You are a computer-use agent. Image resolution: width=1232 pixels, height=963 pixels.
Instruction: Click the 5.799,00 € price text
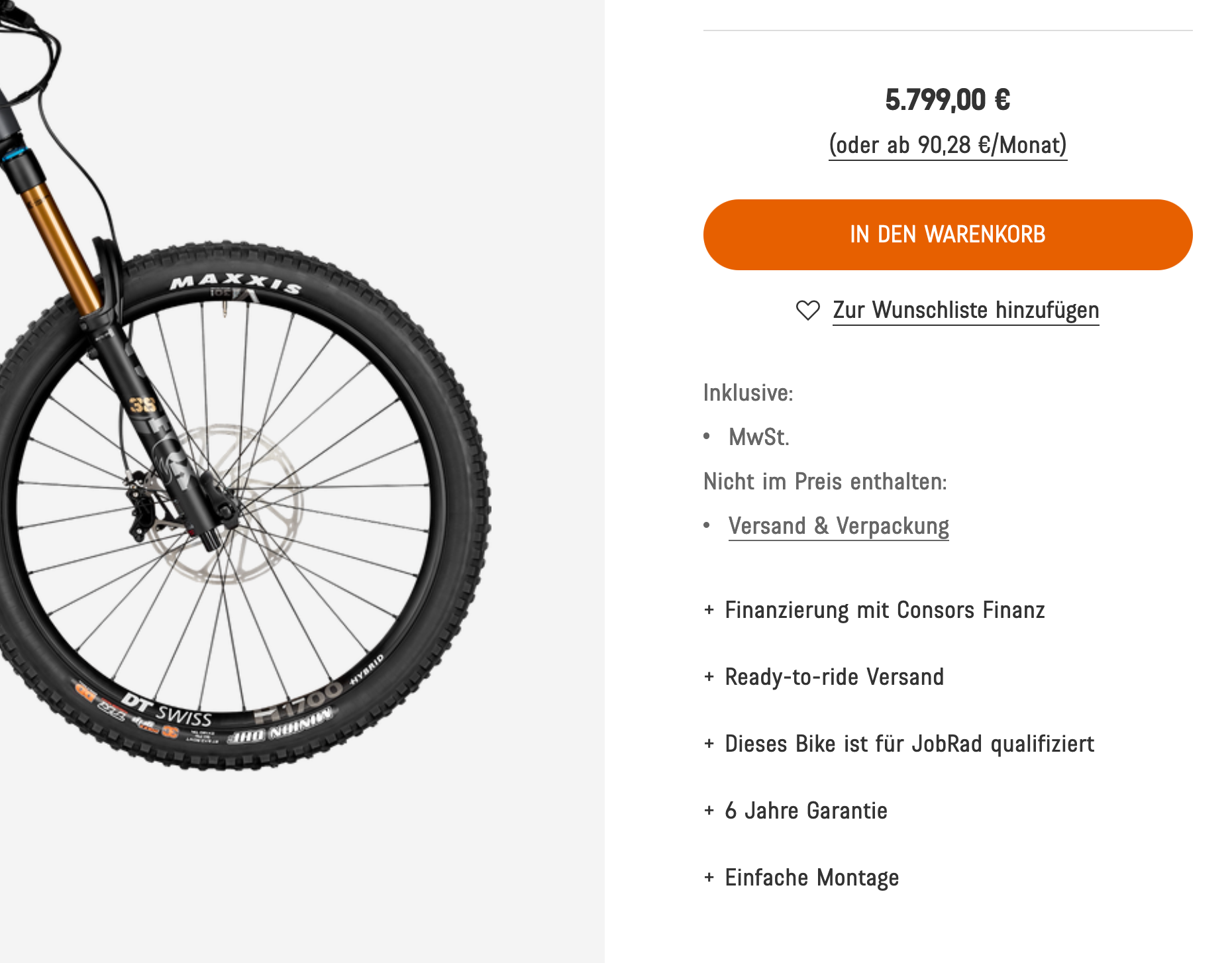(x=947, y=100)
